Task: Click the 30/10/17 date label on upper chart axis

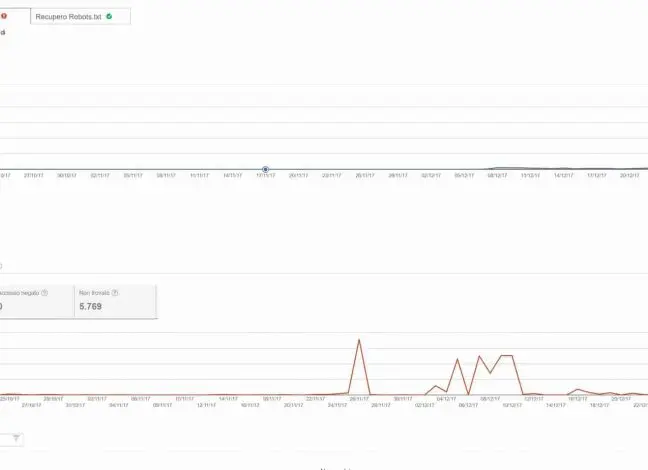Action: tap(67, 175)
